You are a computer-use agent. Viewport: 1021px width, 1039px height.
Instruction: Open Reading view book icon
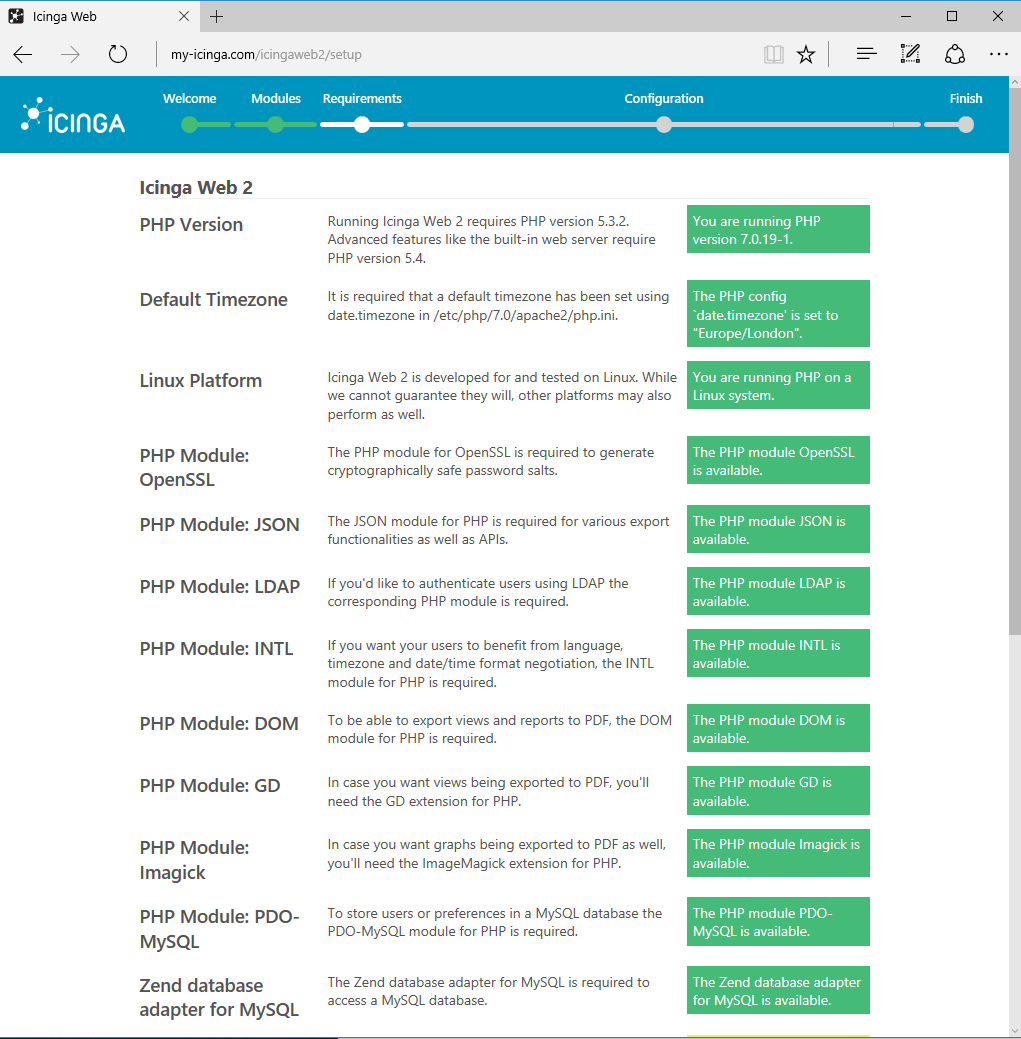tap(773, 55)
